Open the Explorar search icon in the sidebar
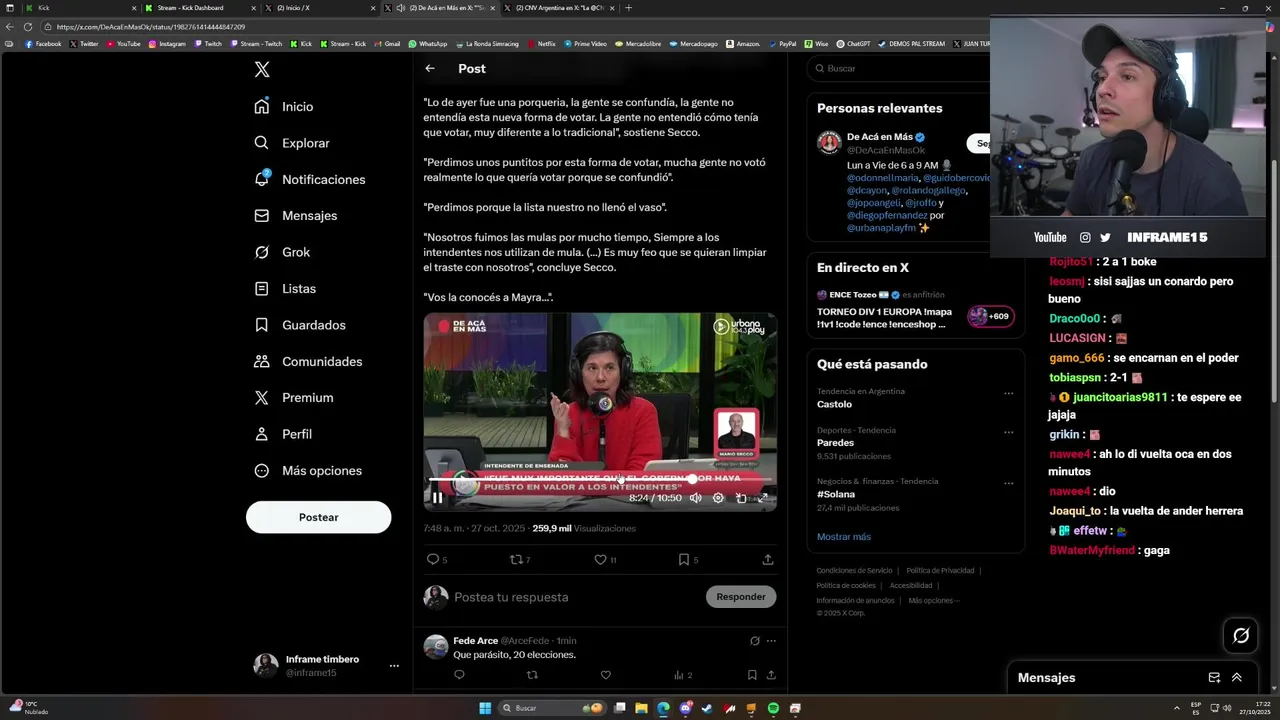 click(262, 143)
